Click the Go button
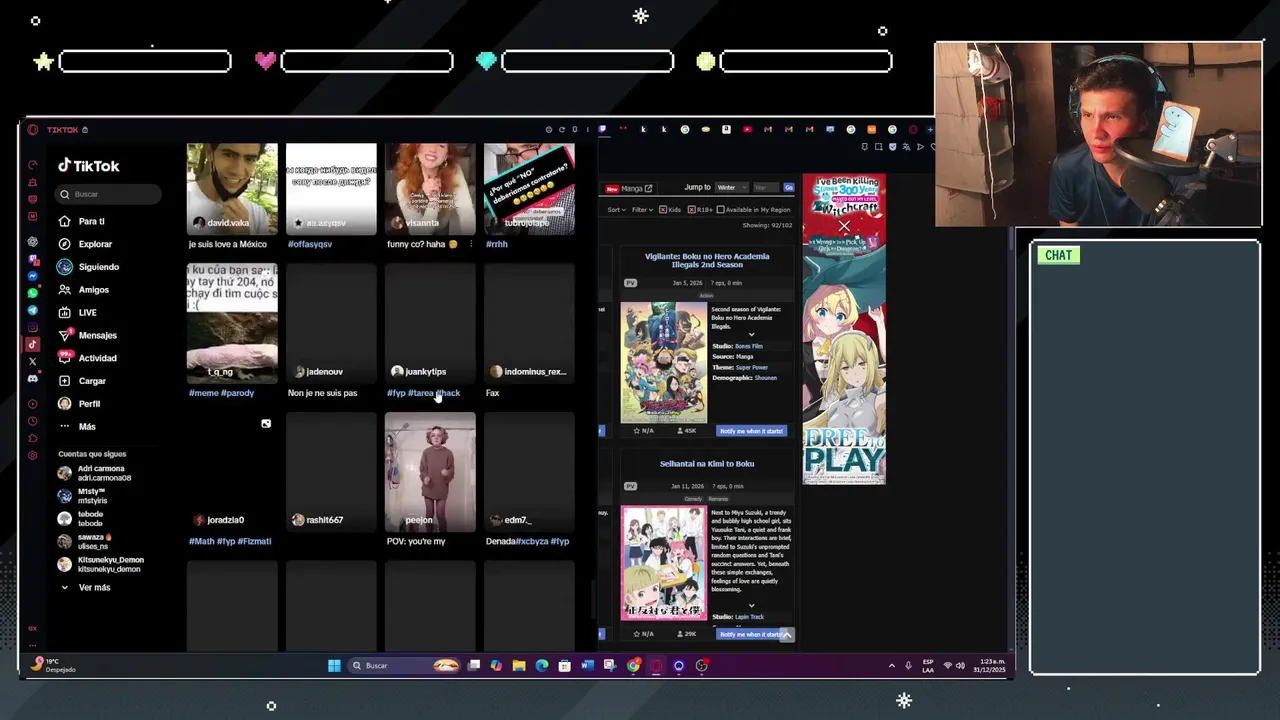This screenshot has width=1280, height=720. point(789,187)
